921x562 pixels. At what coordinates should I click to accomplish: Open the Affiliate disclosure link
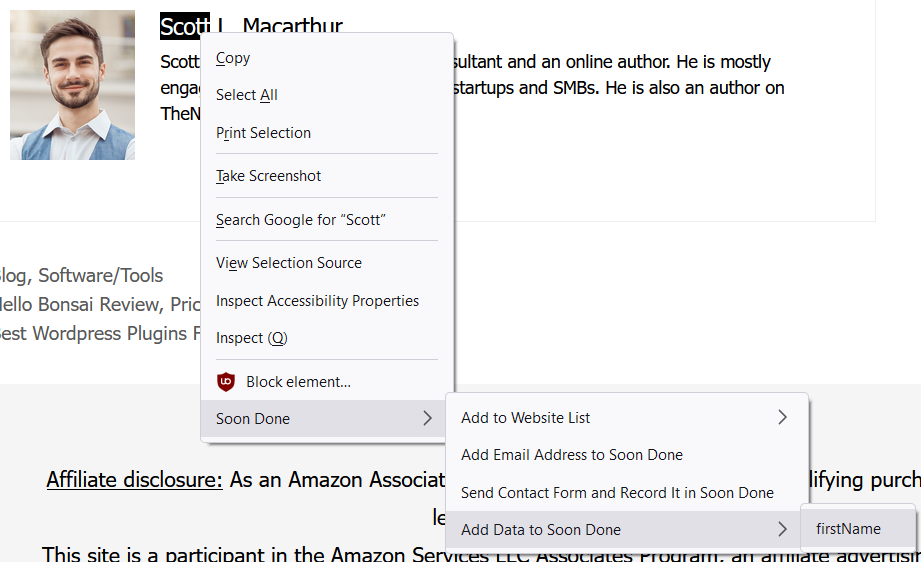(135, 480)
